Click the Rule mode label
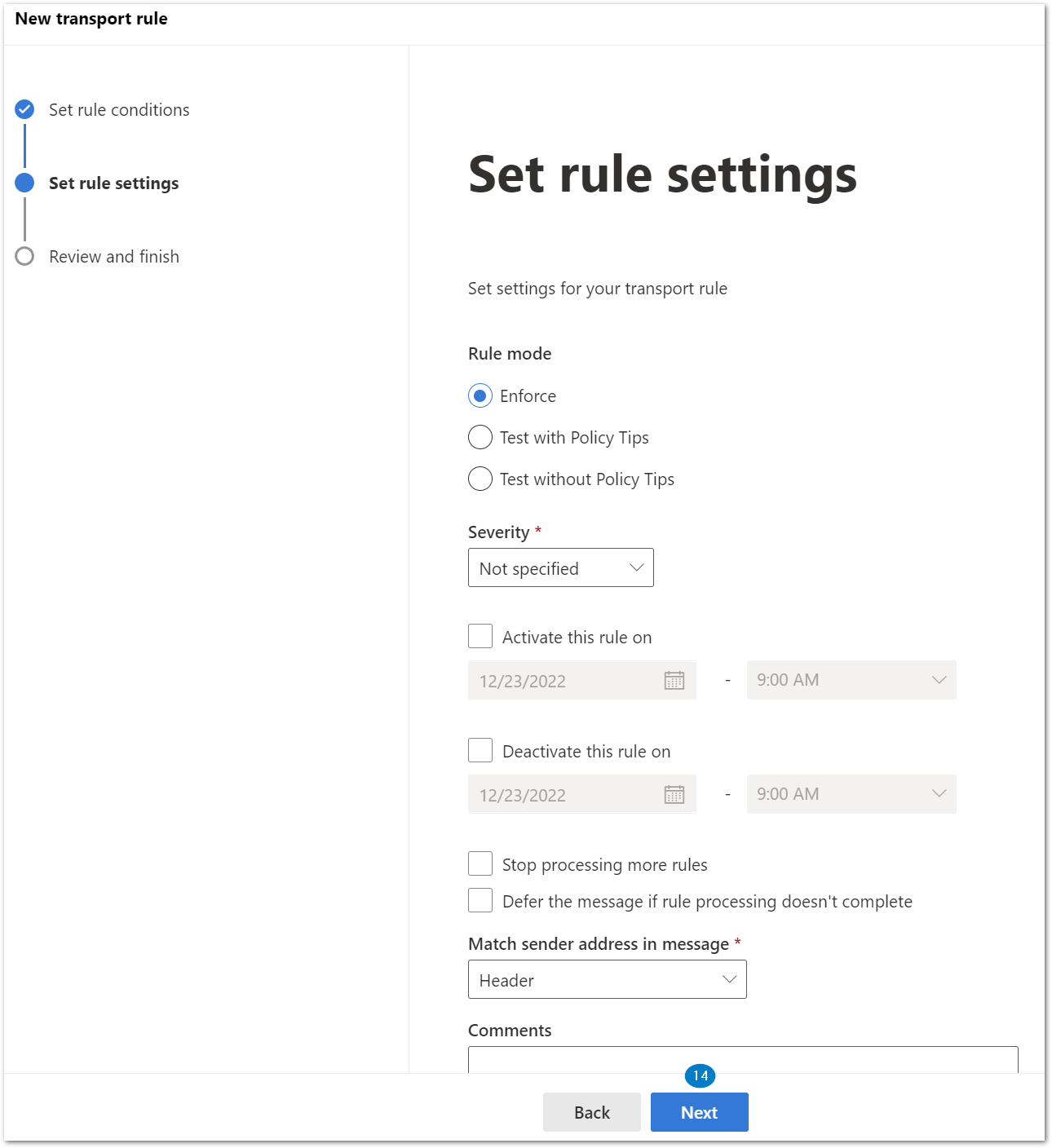Image resolution: width=1052 pixels, height=1148 pixels. coord(510,354)
